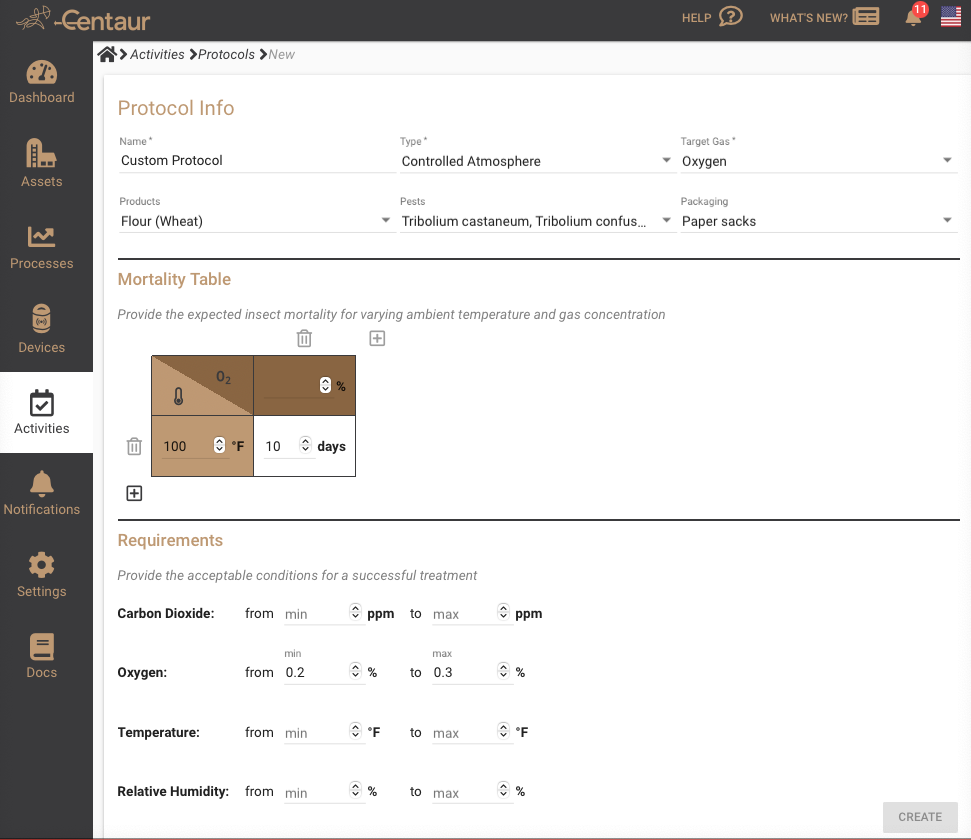This screenshot has width=971, height=840.
Task: Add a new mortality table row
Action: 134,493
